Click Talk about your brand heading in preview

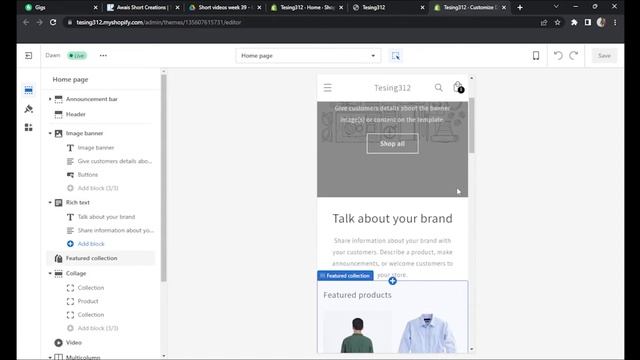(392, 218)
